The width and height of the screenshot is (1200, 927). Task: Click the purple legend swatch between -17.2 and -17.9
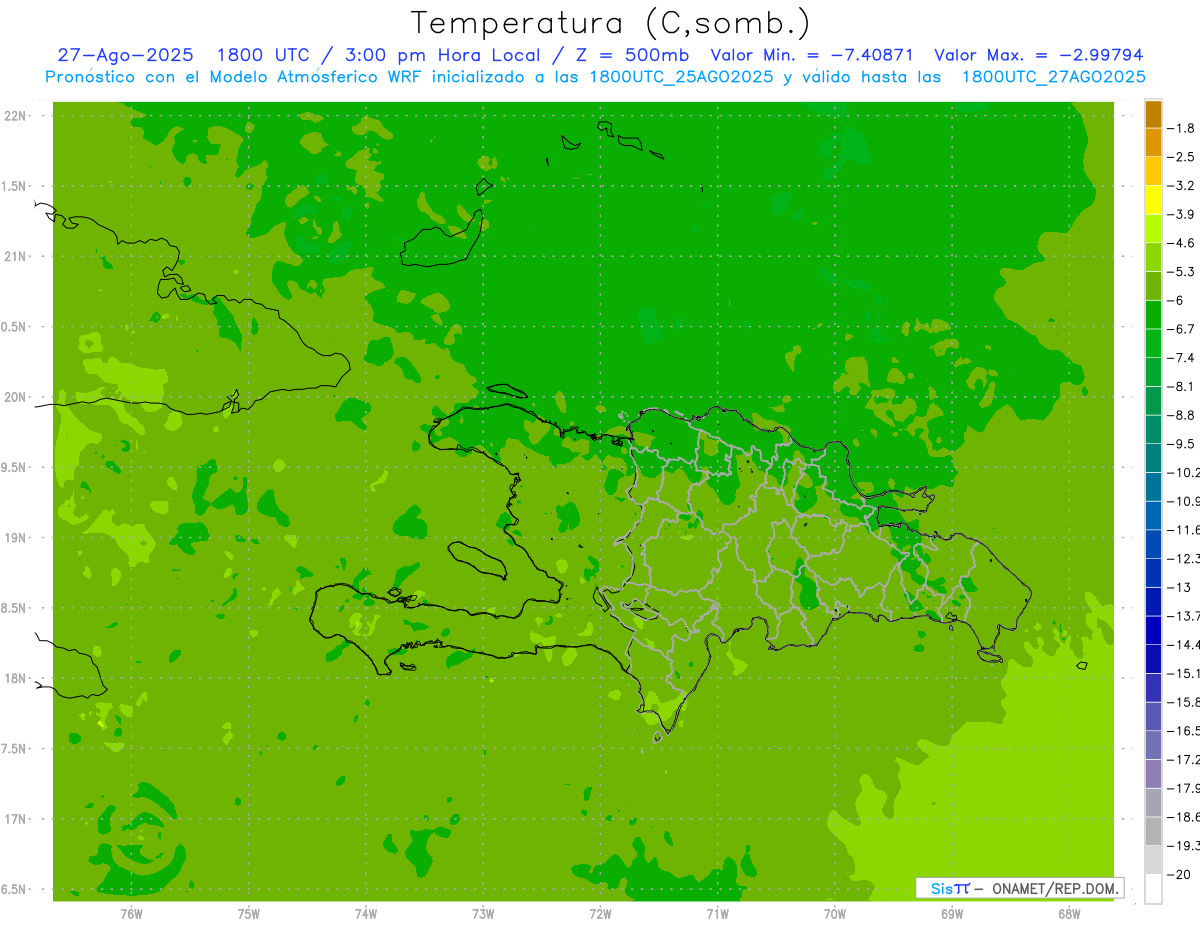coord(1153,774)
